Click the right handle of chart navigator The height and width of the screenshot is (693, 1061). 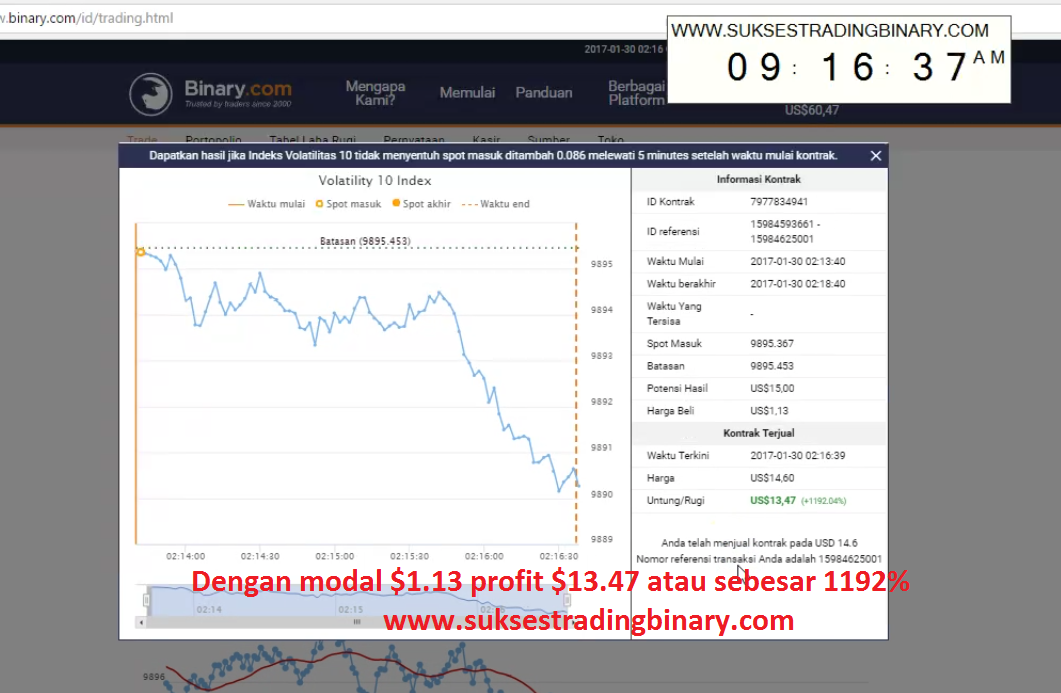click(567, 600)
